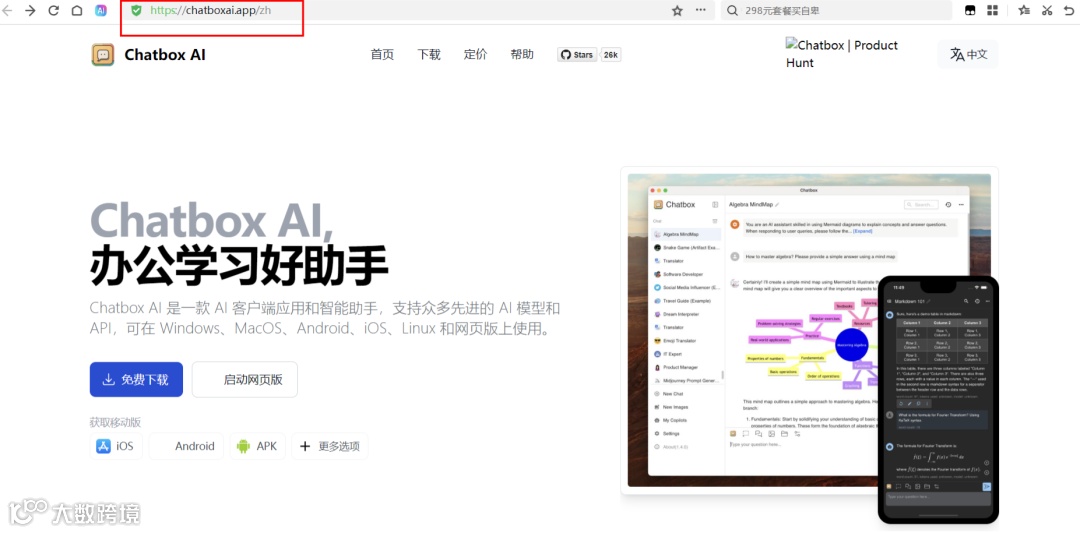Download the APK package

point(258,446)
